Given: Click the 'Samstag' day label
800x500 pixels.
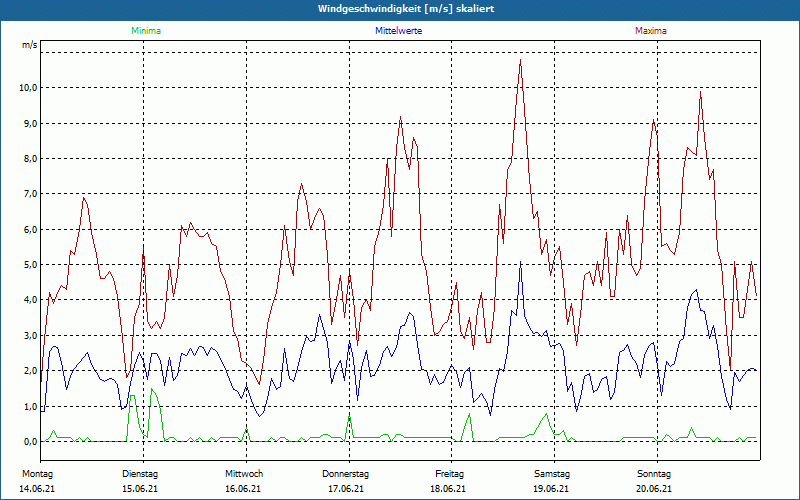Looking at the screenshot, I should tap(552, 474).
